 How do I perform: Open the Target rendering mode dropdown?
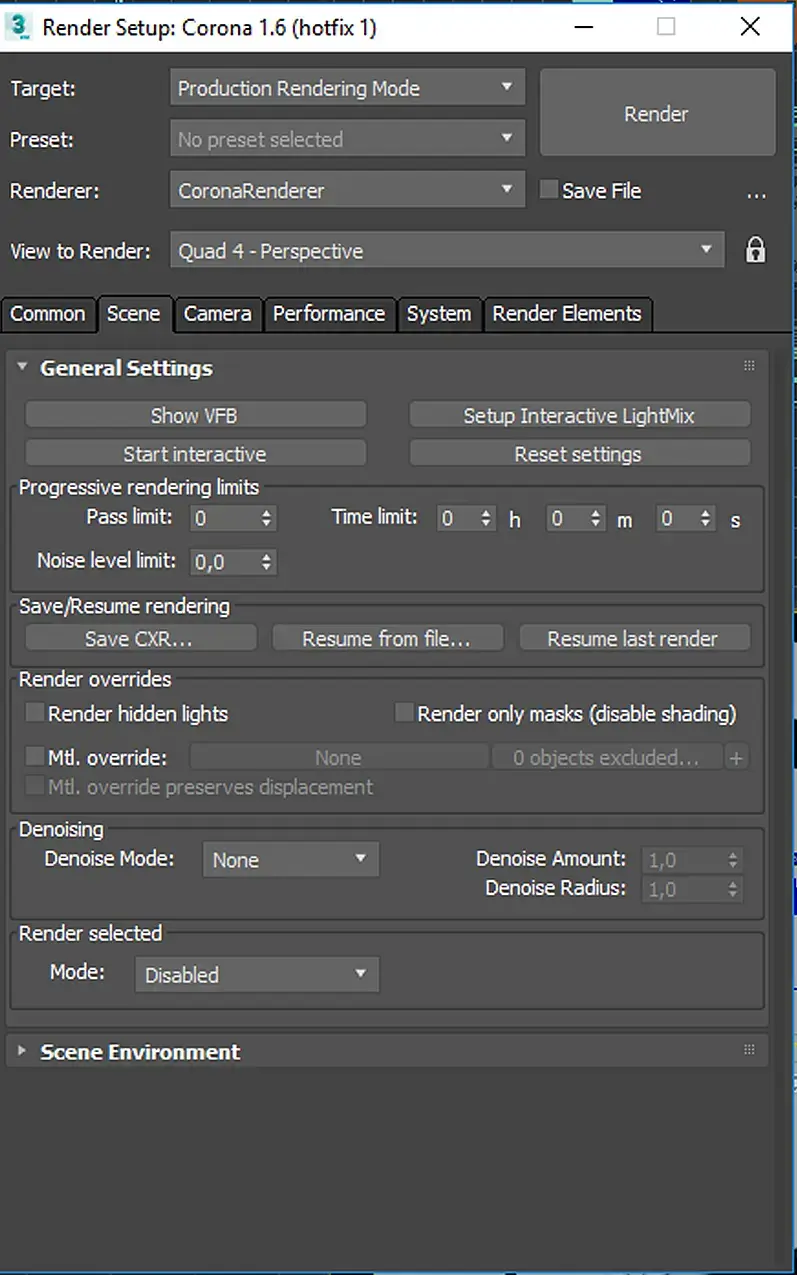click(347, 88)
